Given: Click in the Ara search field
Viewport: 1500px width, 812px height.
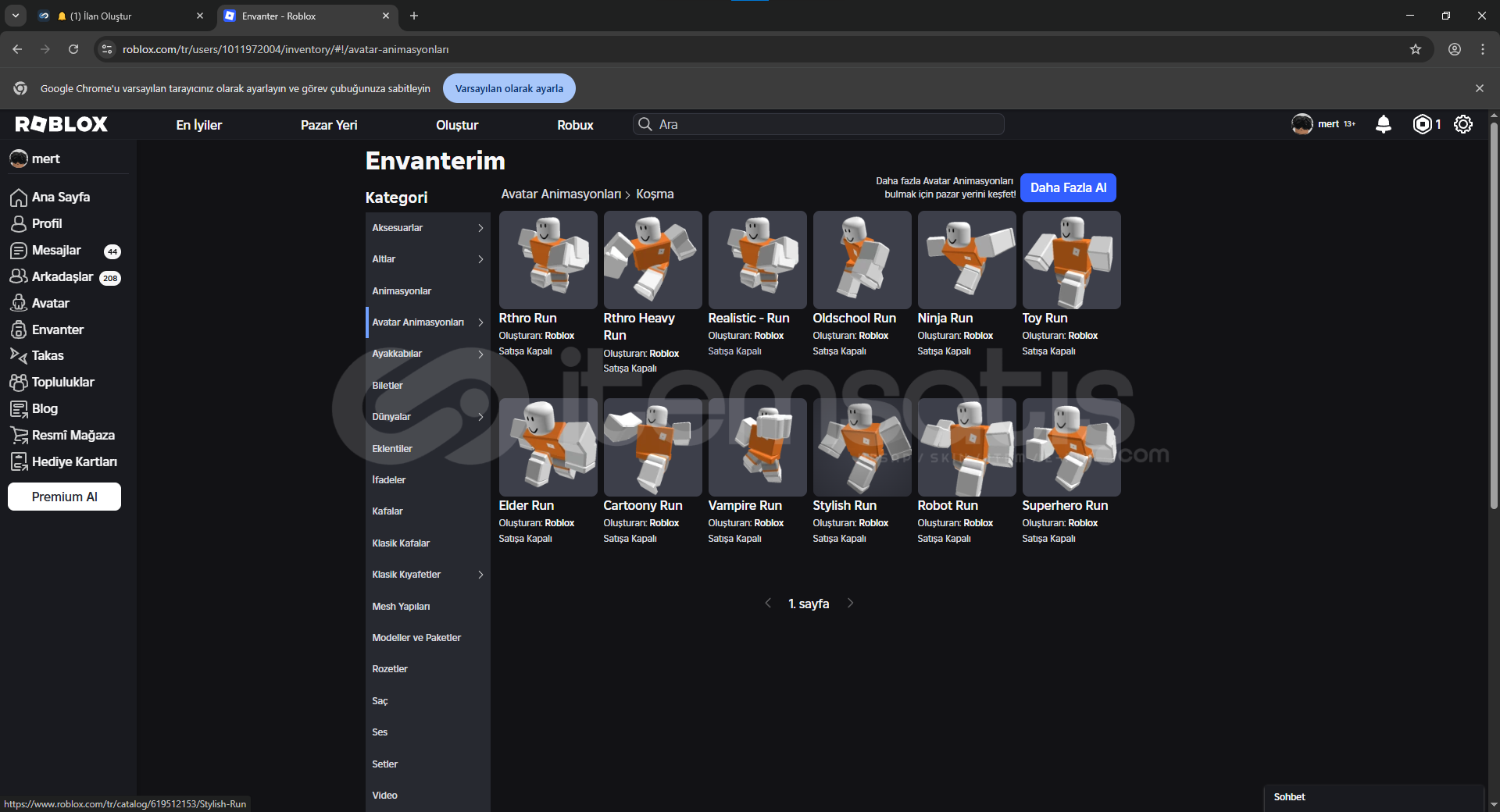Looking at the screenshot, I should point(818,124).
